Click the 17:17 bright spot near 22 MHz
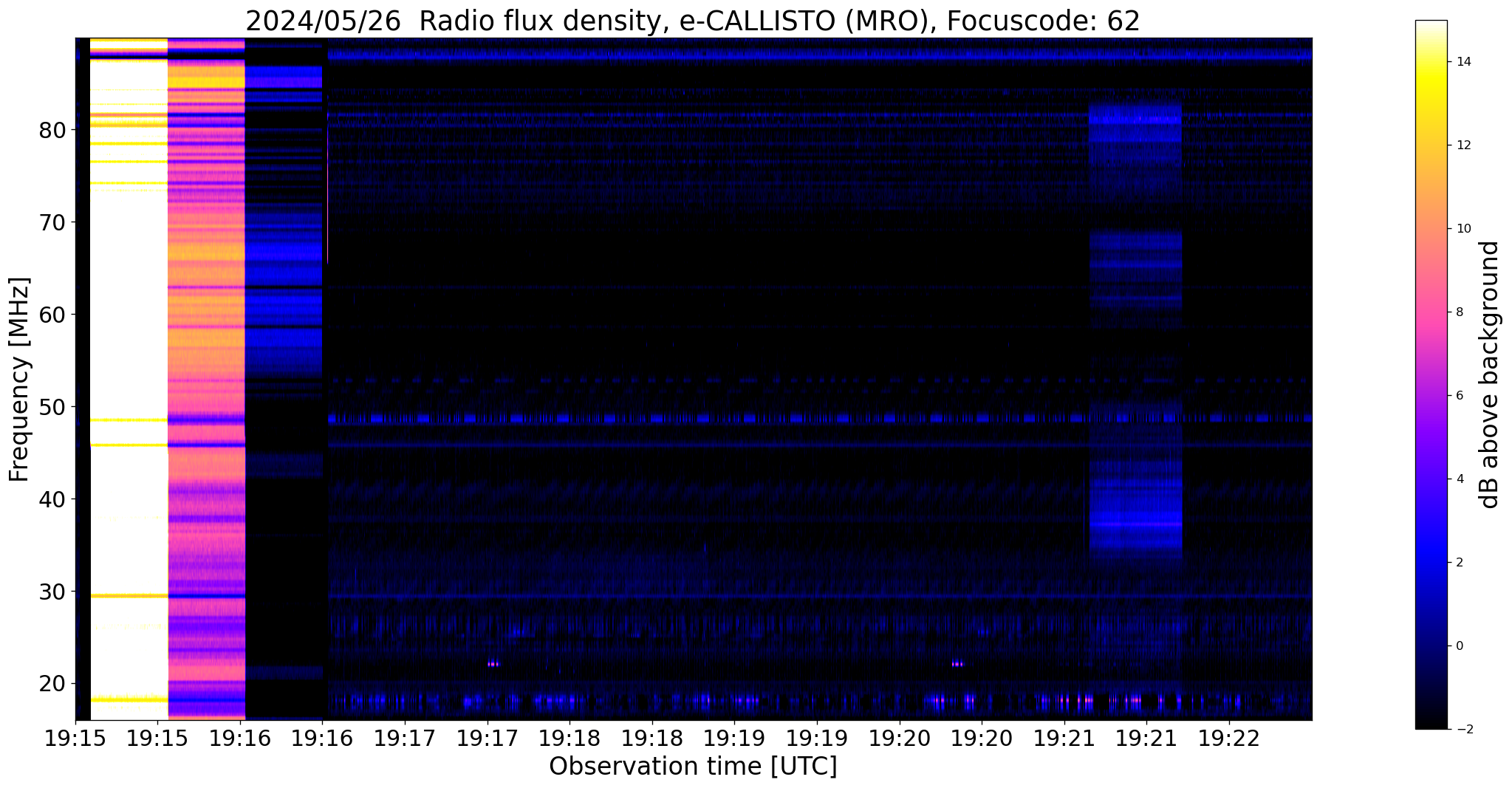The width and height of the screenshot is (1512, 788). (493, 664)
